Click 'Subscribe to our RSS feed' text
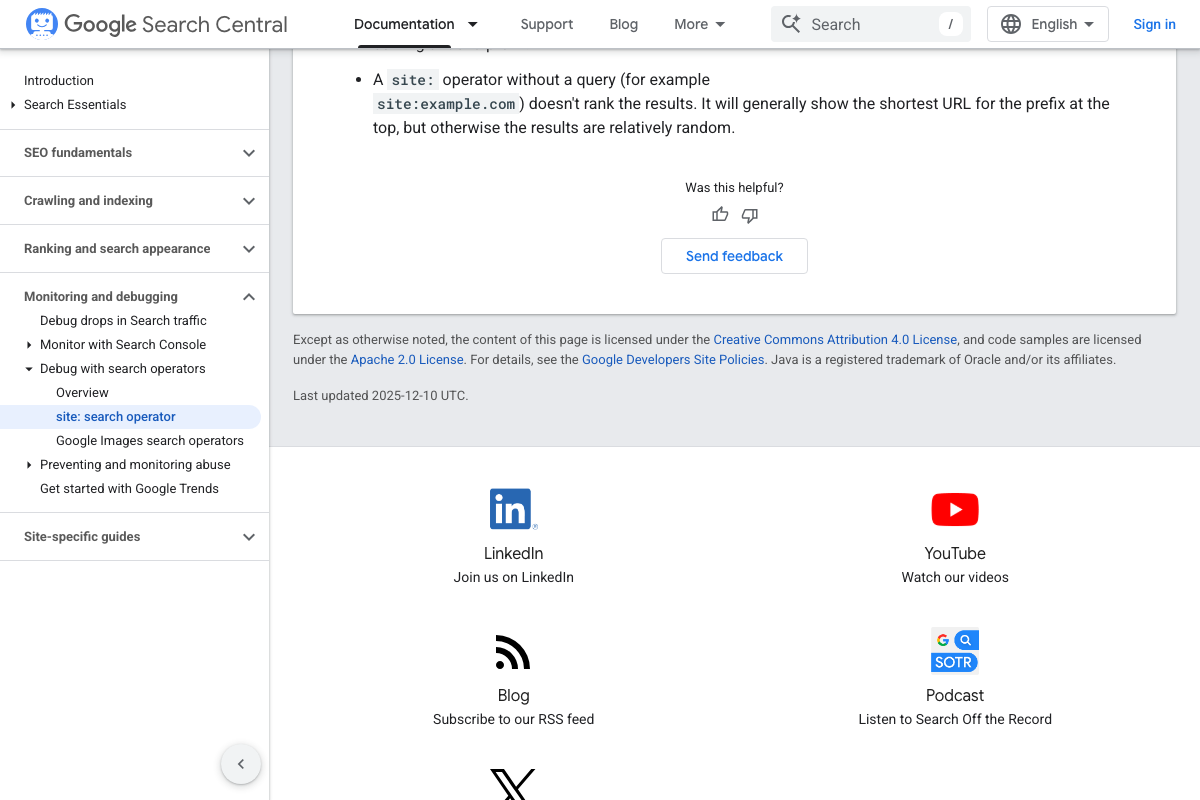The image size is (1200, 800). [513, 719]
